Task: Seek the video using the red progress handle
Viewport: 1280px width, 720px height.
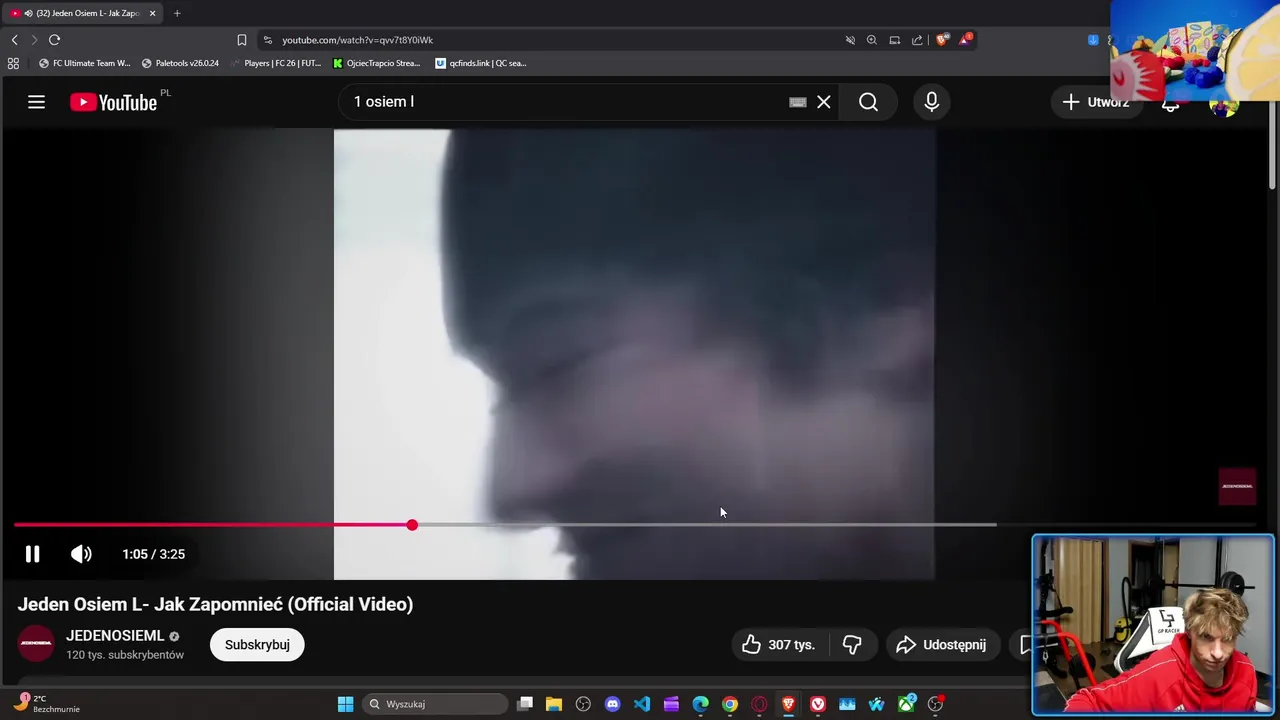Action: (x=412, y=525)
